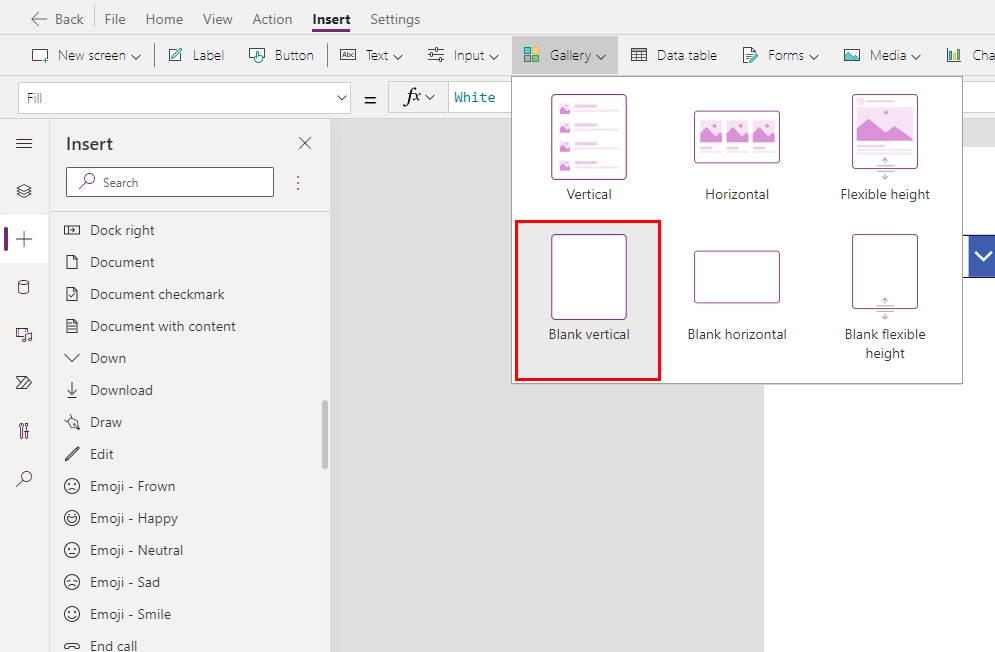
Task: Go back using the Back arrow
Action: (56, 19)
